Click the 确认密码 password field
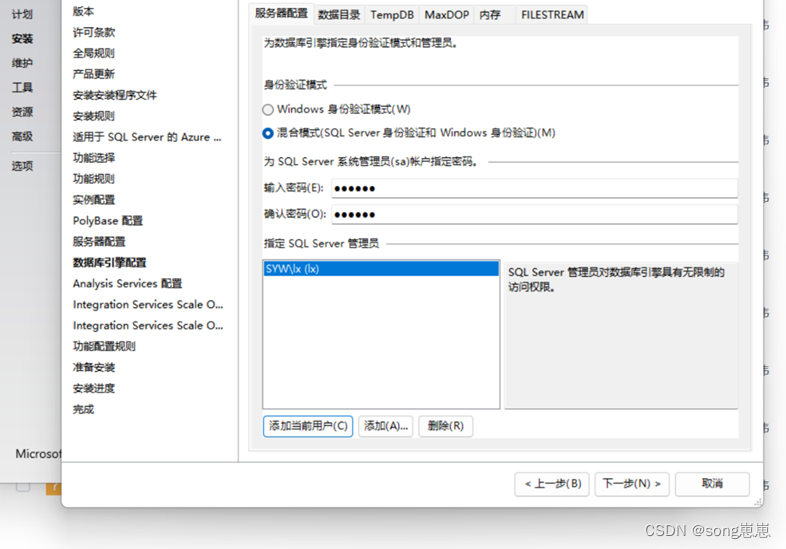 [534, 215]
